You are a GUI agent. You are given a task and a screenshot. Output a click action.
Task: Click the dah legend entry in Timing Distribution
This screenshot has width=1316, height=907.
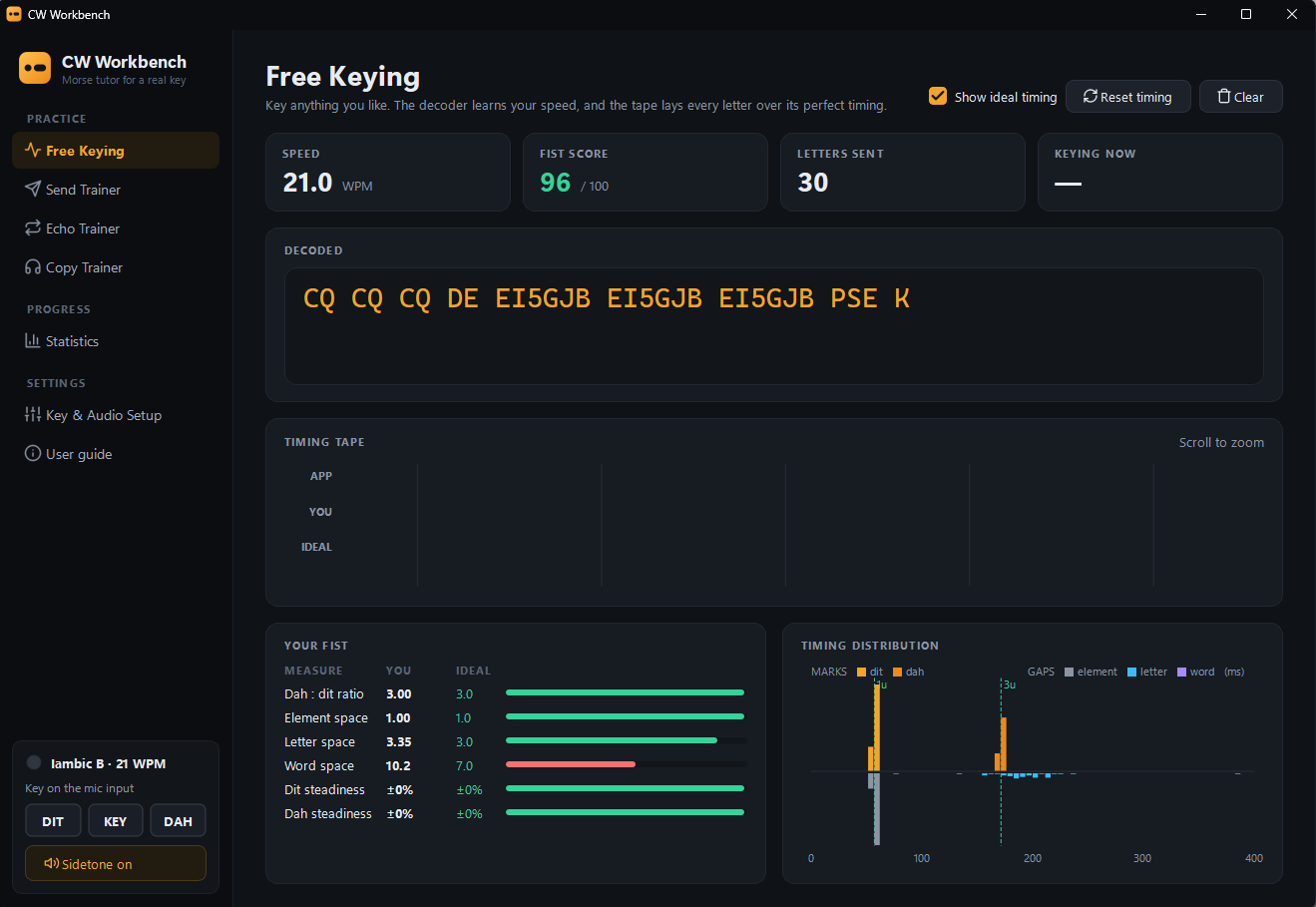(909, 672)
